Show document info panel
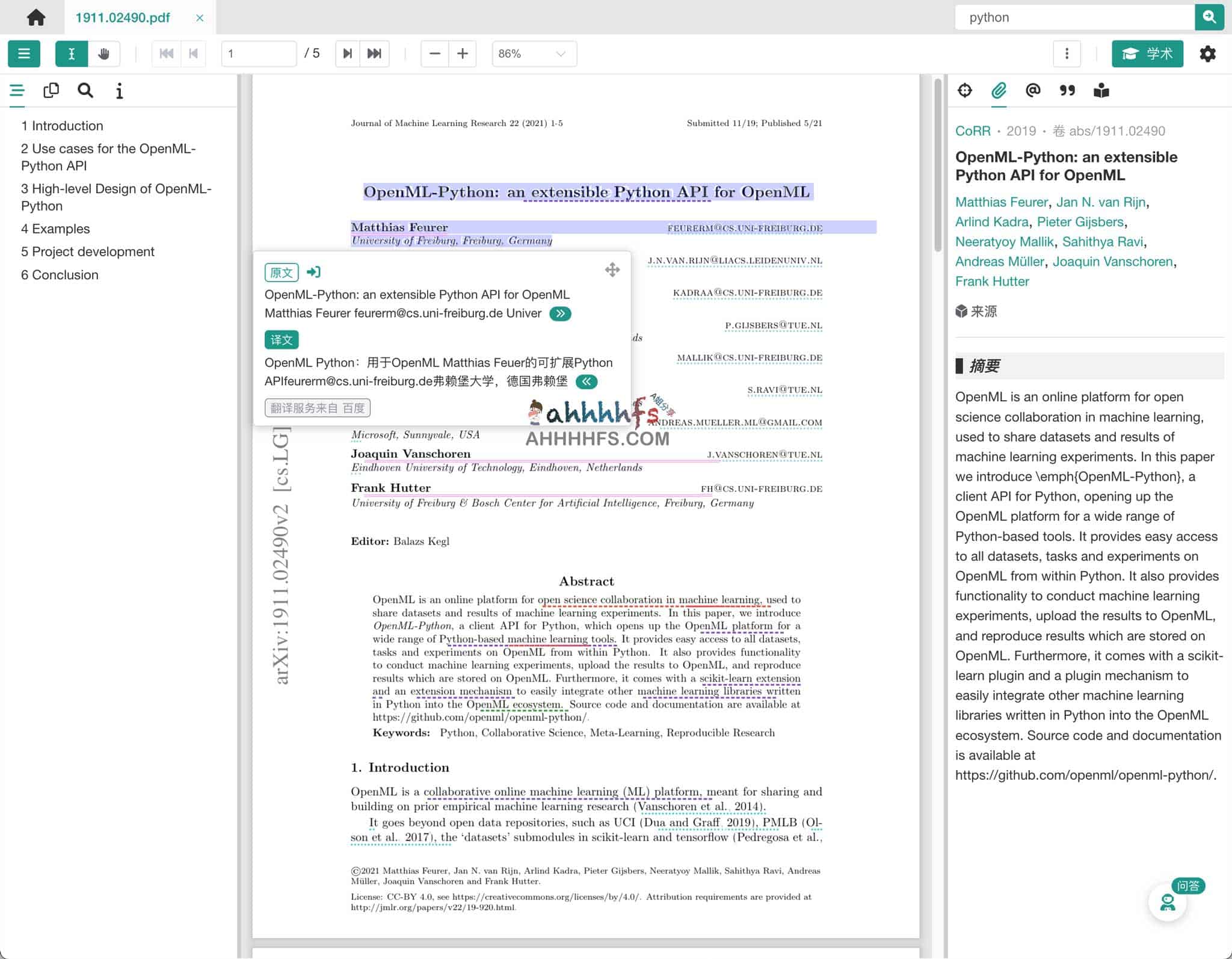Screen dimensions: 1232x959 click(119, 91)
